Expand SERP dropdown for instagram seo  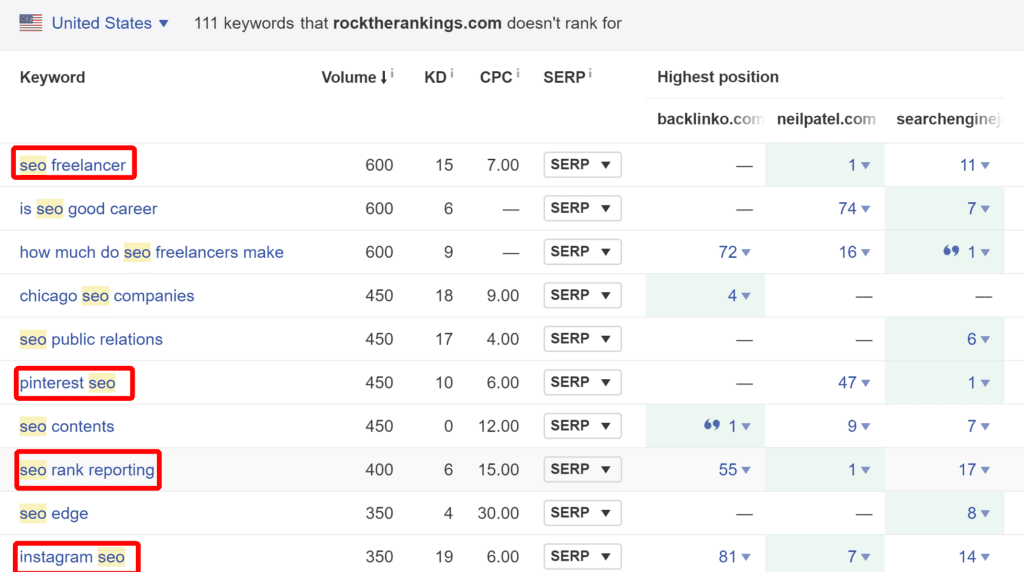(582, 556)
